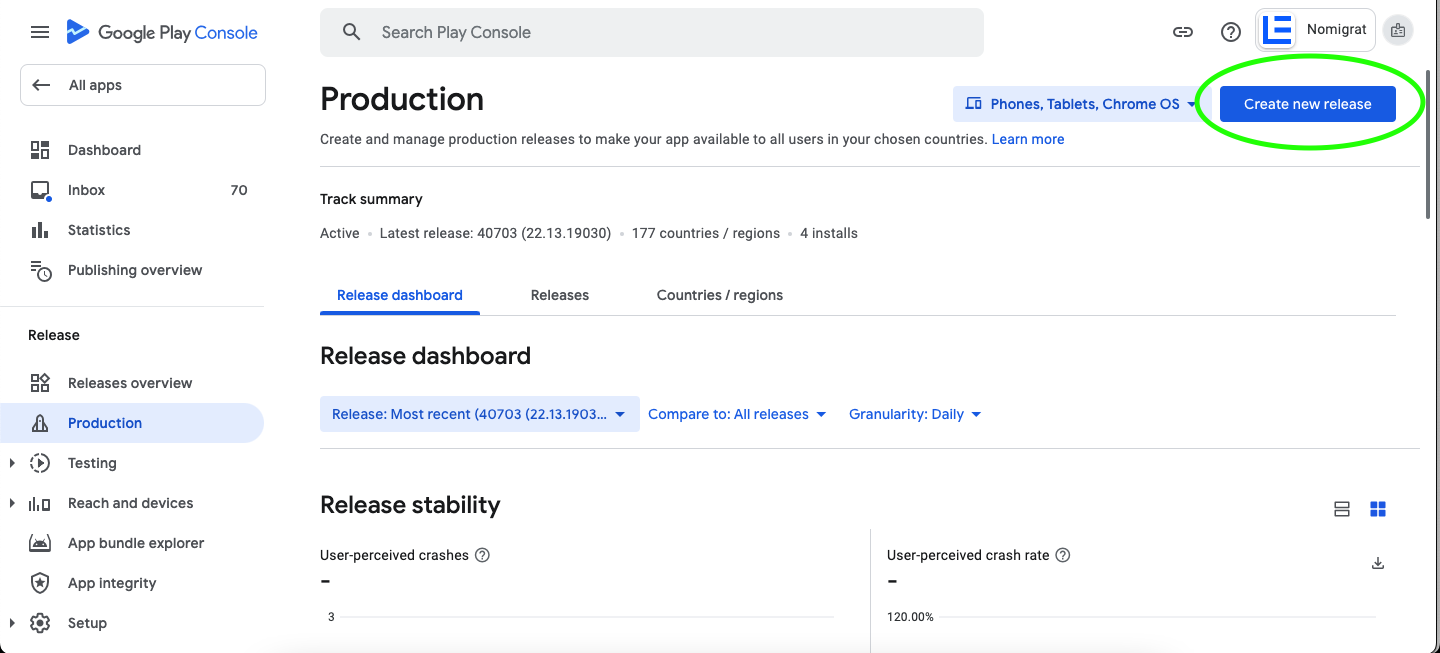This screenshot has height=653, width=1440.
Task: Click the 177 countries / regions summary
Action: coord(706,233)
